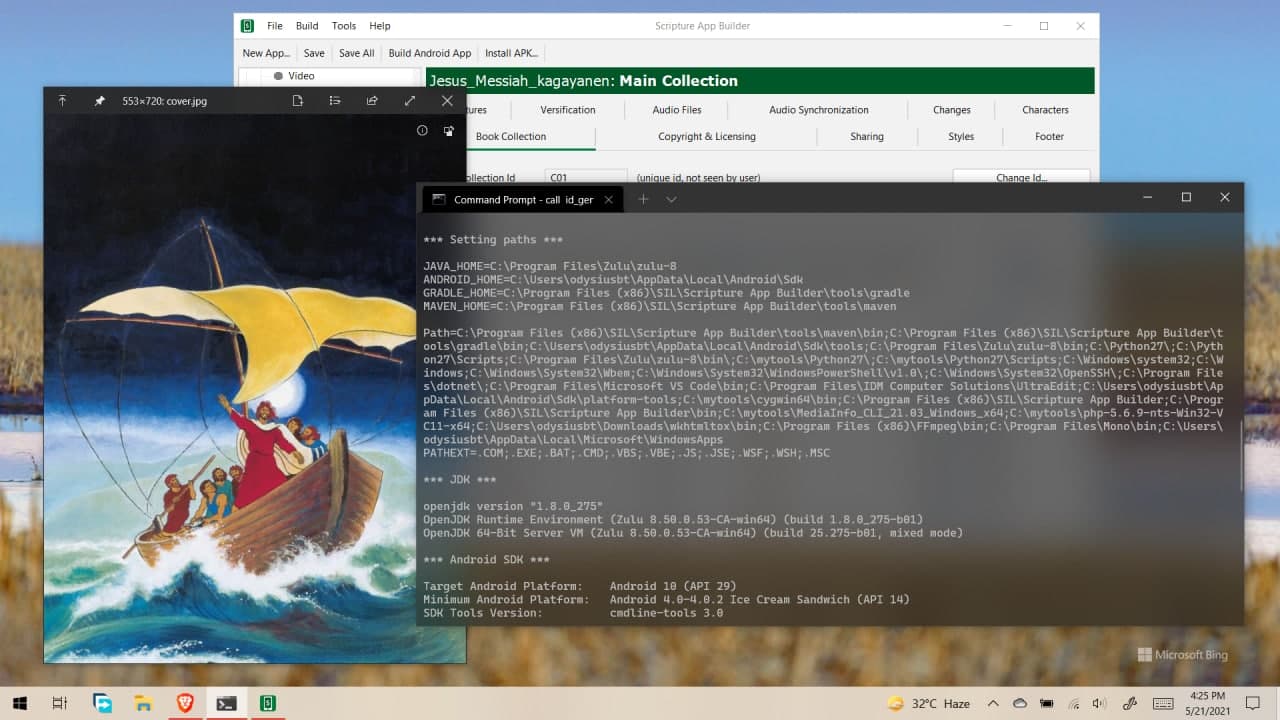Switch to the Audio Files tab

[x=677, y=110]
